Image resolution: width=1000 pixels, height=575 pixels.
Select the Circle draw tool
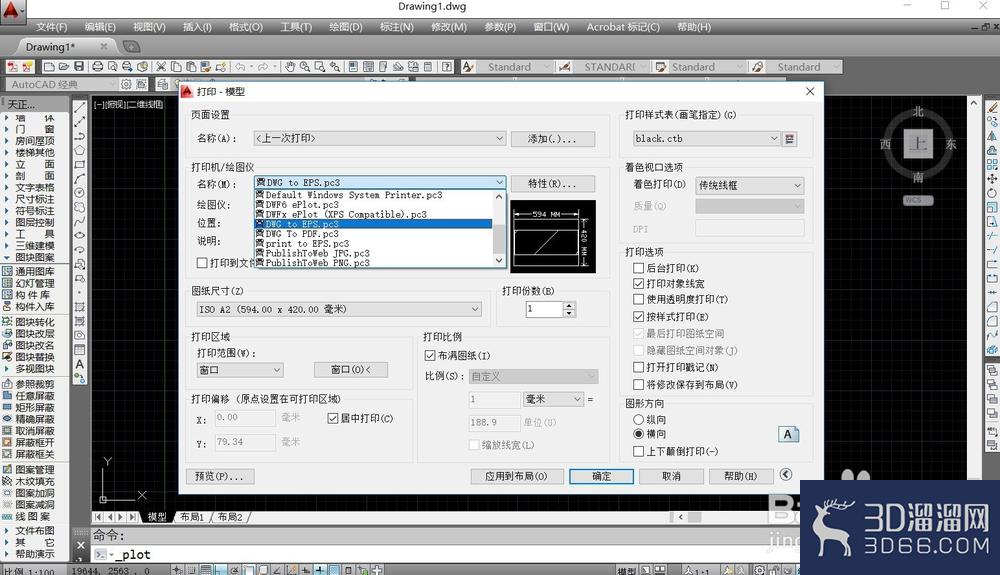[80, 193]
